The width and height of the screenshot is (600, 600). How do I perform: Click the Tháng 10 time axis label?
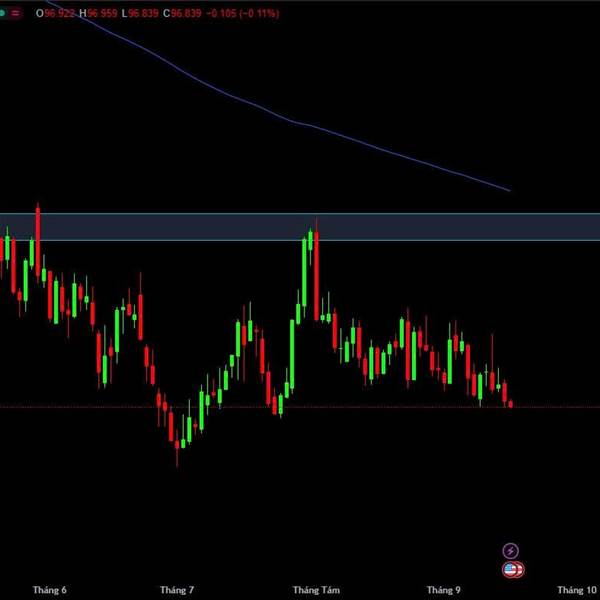577,590
